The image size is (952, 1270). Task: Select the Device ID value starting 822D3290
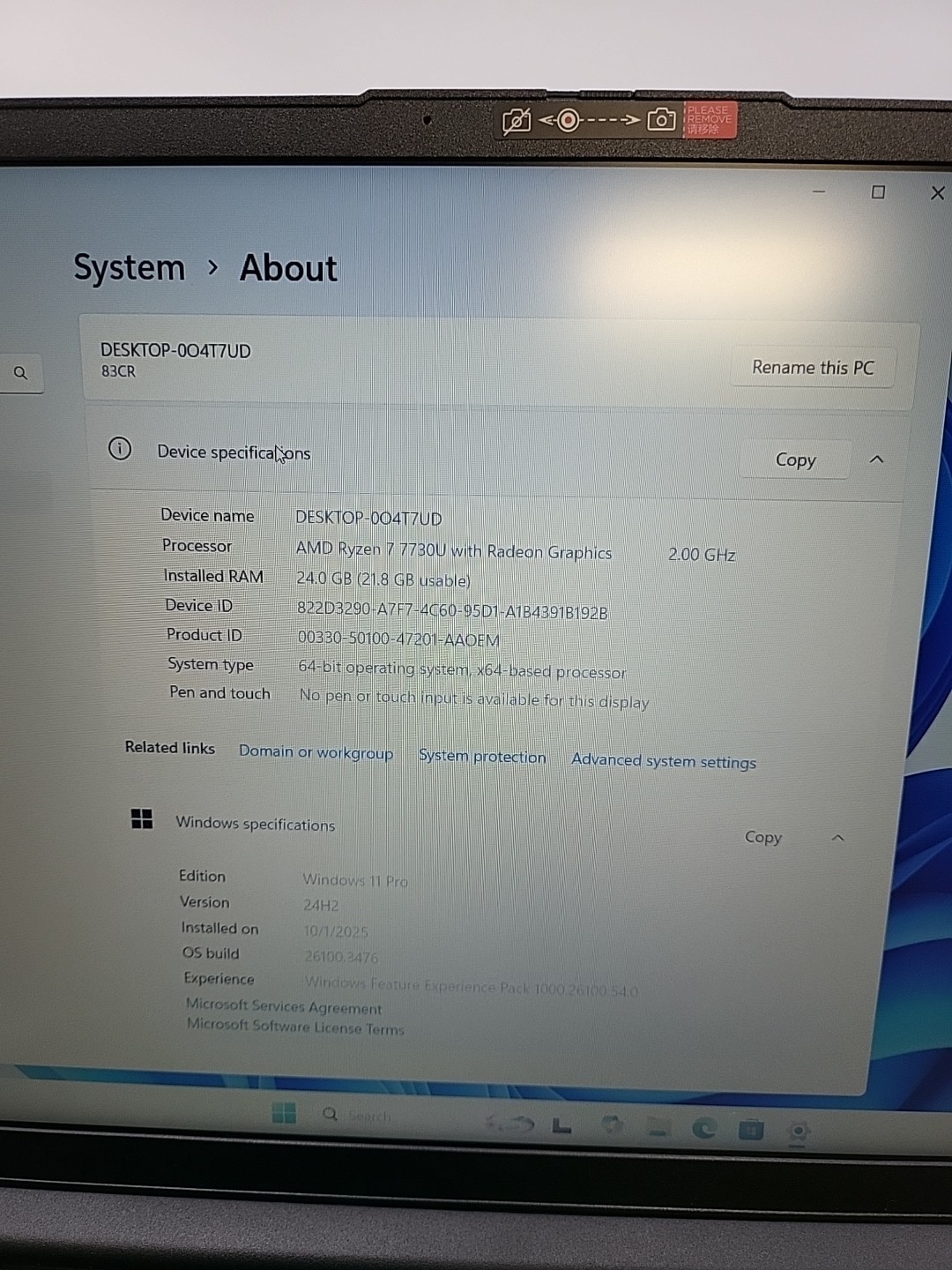click(x=452, y=610)
